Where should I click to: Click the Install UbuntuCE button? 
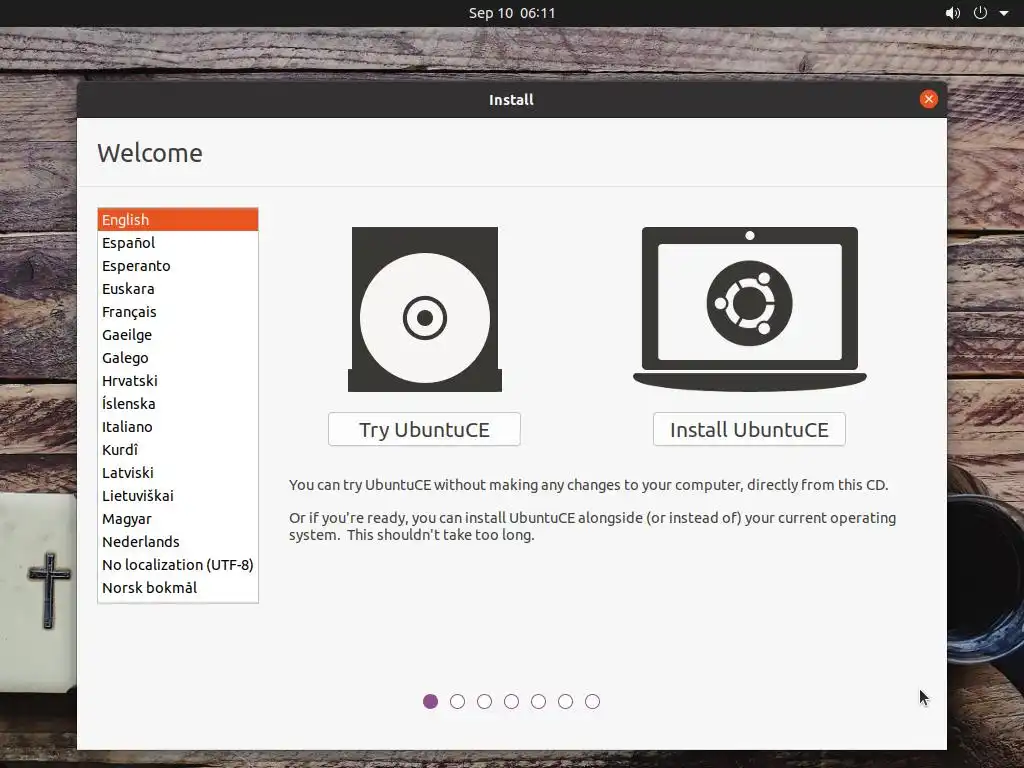pyautogui.click(x=749, y=429)
